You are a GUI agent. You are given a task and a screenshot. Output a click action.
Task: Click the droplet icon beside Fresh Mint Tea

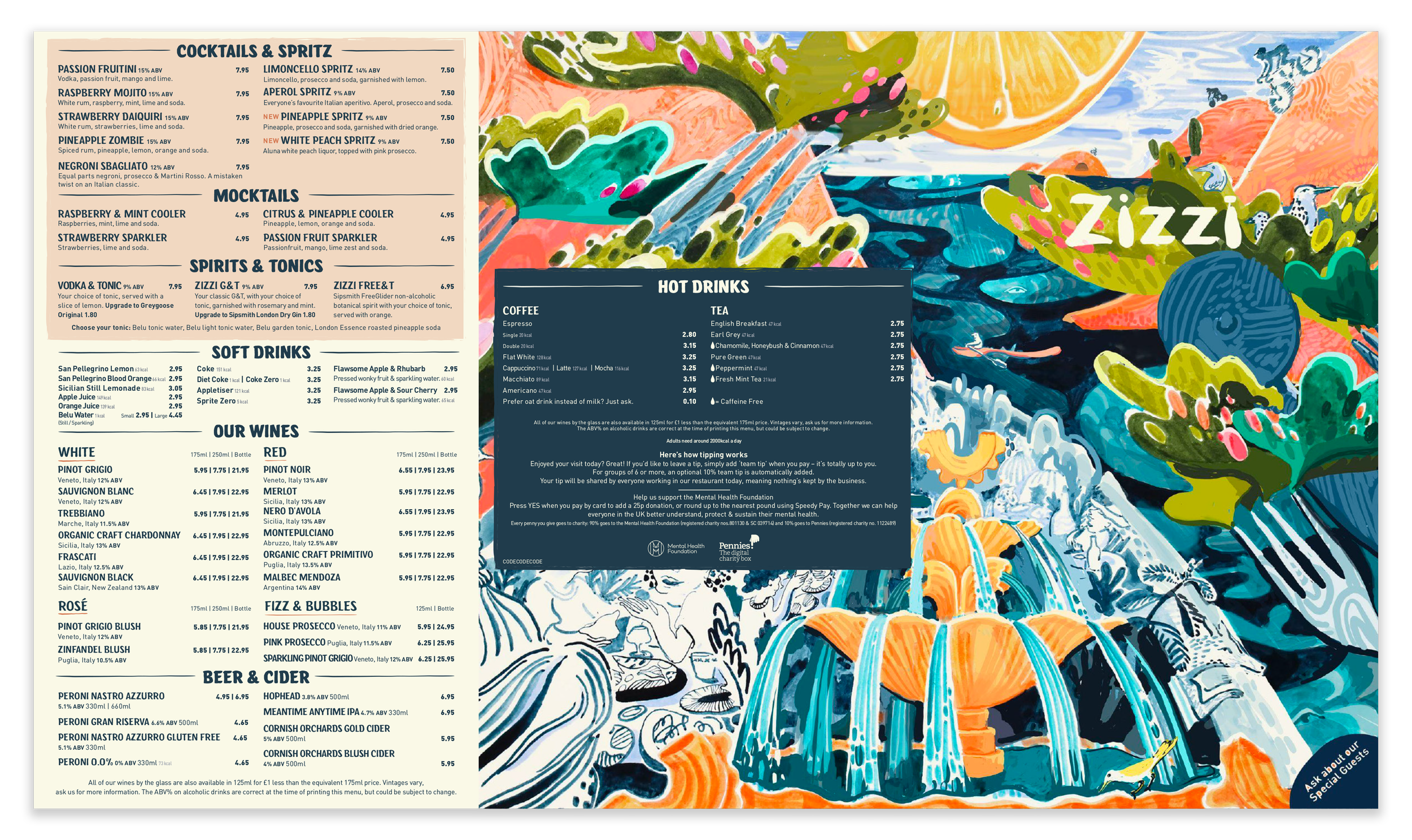[x=713, y=379]
